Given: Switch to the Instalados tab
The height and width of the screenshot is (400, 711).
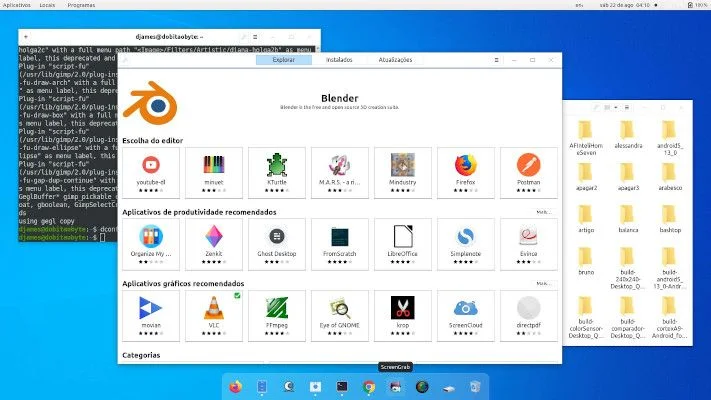Looking at the screenshot, I should (339, 60).
